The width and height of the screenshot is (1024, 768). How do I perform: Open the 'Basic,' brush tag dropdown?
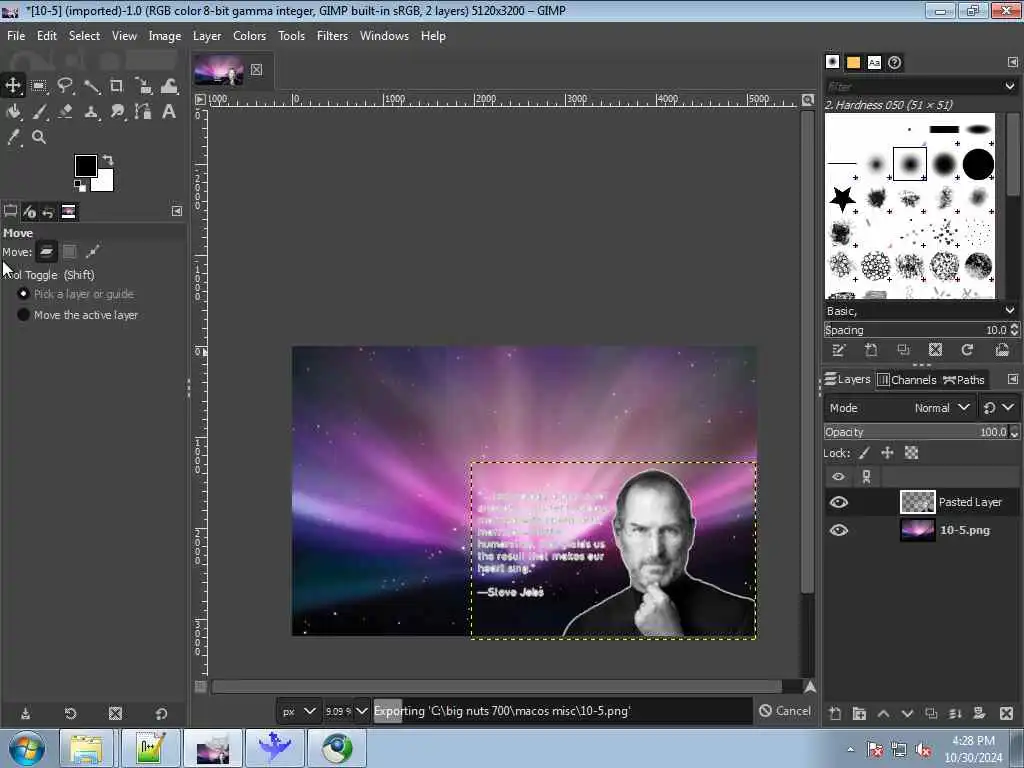click(1010, 311)
